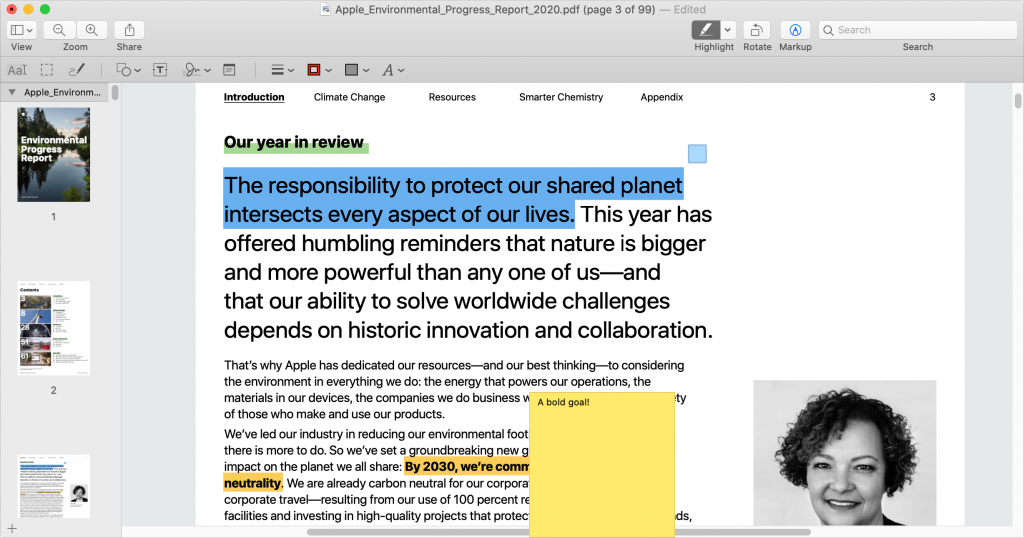Select the page 2 Contents thumbnail
This screenshot has width=1024, height=538.
53,328
